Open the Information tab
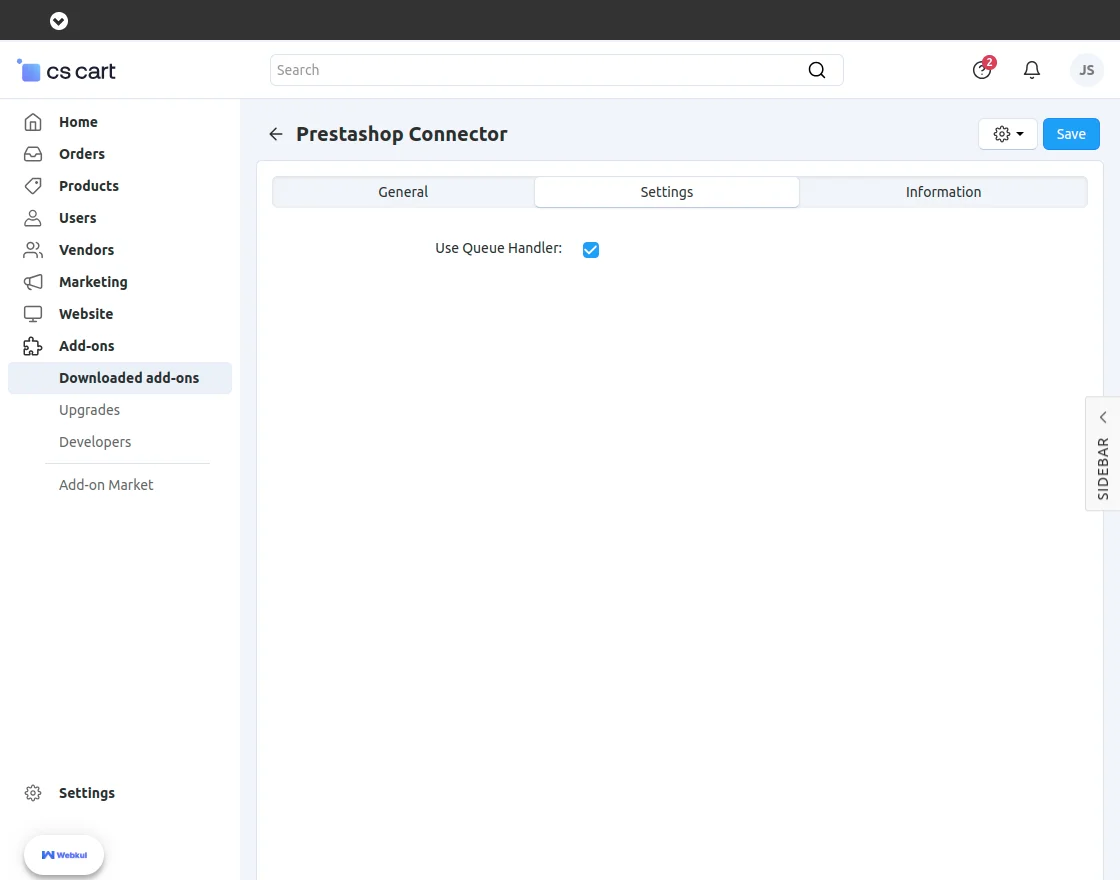Viewport: 1120px width, 880px height. pos(943,191)
